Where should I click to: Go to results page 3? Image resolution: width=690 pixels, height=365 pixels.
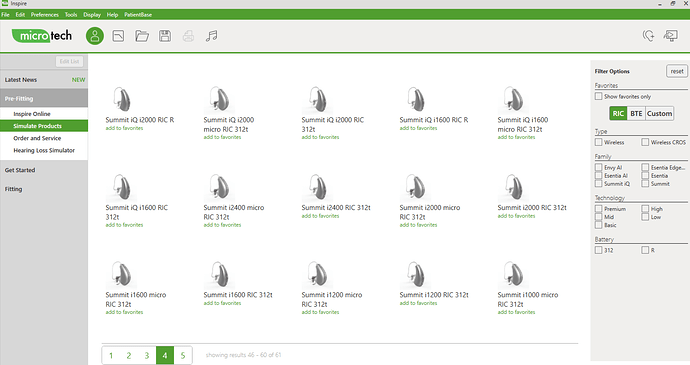147,355
